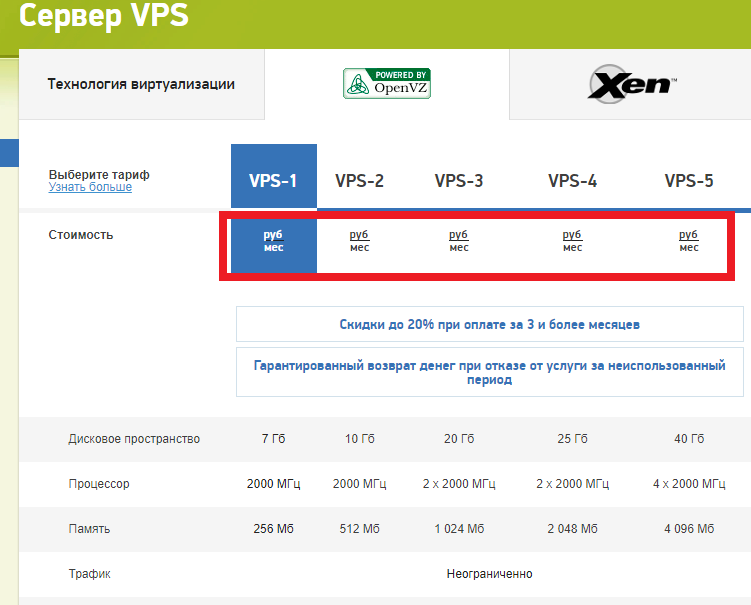This screenshot has width=751, height=605.
Task: Click the 7 Гб disk space value
Action: click(x=273, y=439)
